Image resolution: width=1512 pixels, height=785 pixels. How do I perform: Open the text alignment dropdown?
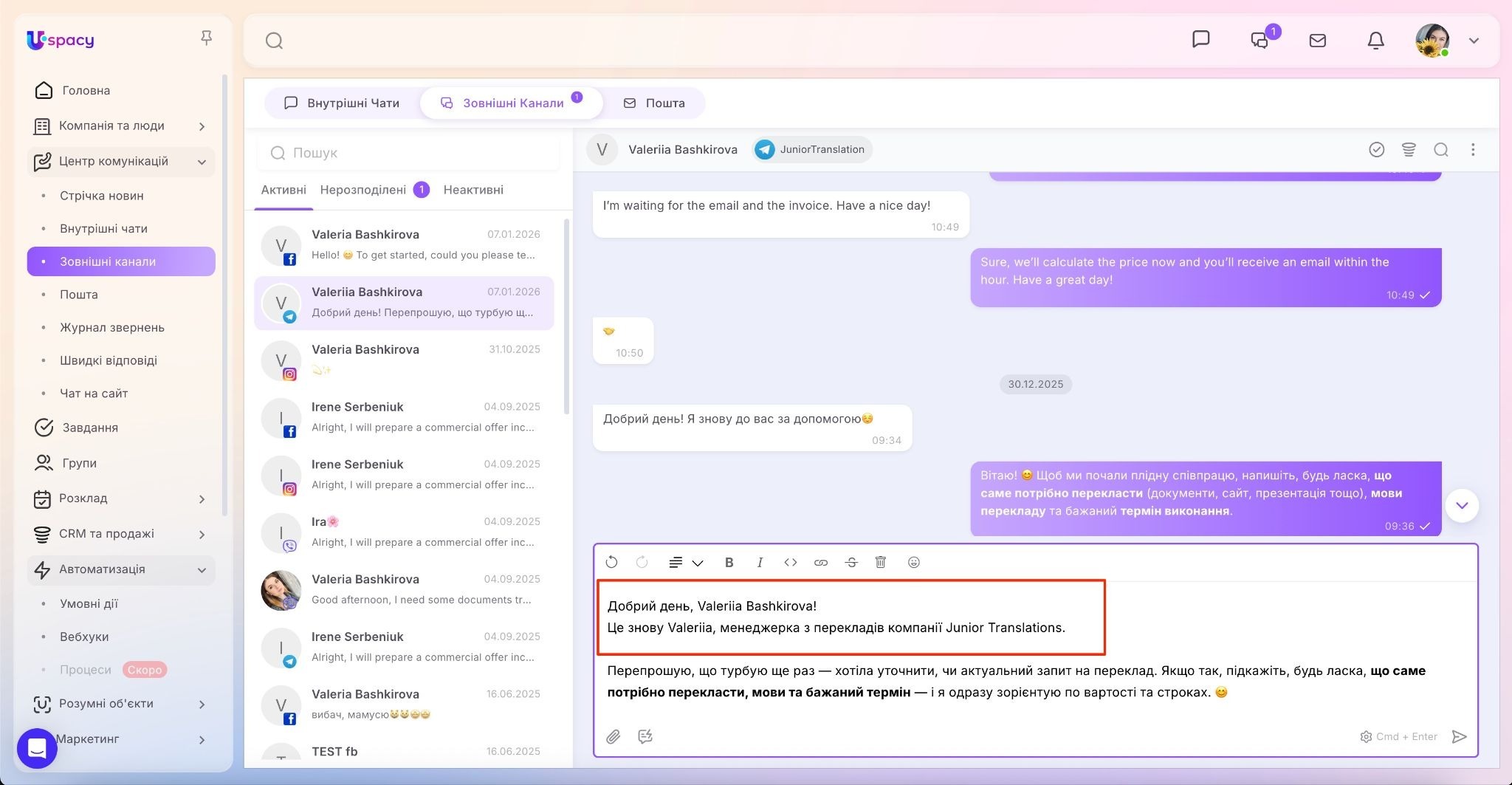point(685,563)
